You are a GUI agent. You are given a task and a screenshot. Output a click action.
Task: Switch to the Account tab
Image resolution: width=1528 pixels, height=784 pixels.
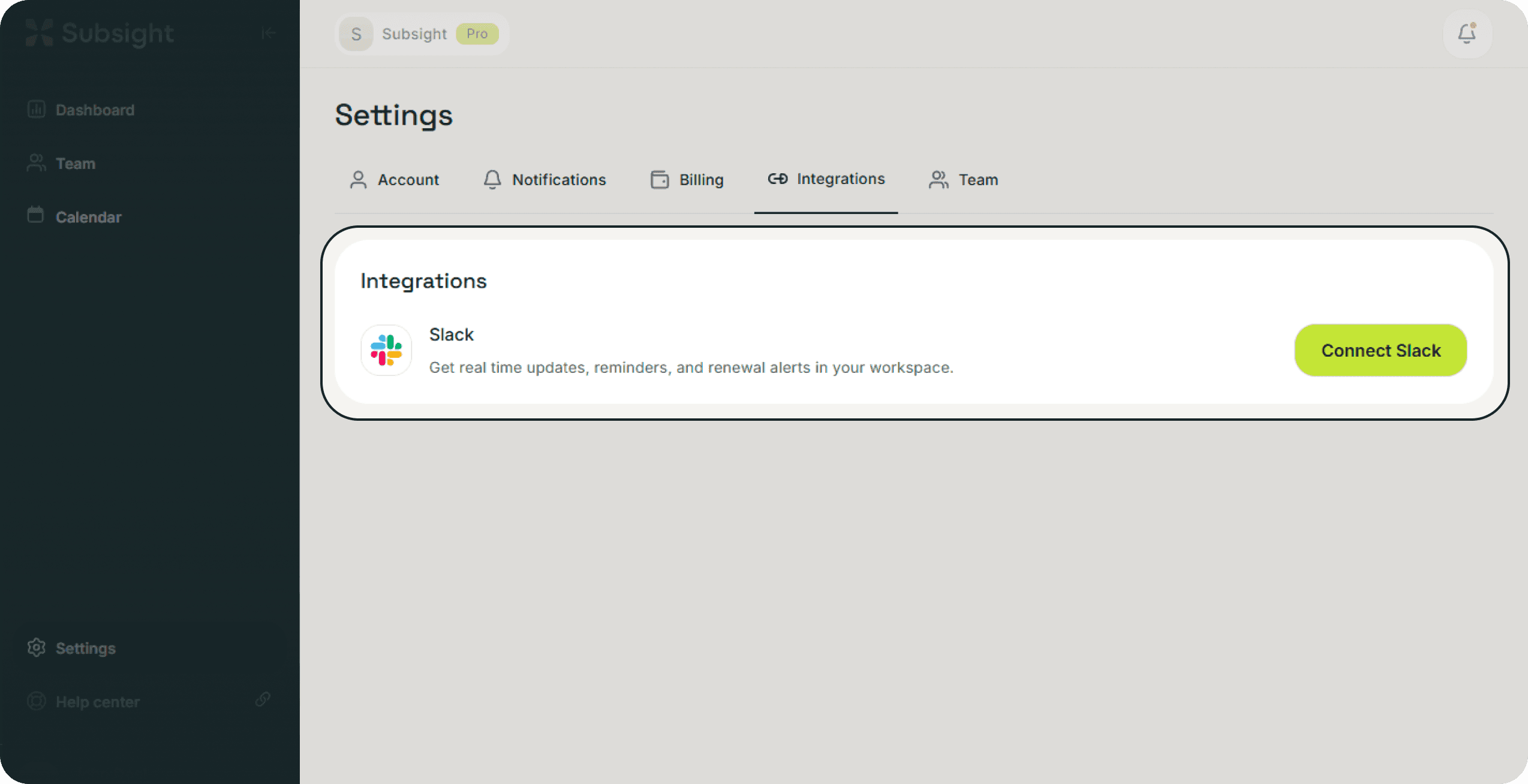click(x=394, y=180)
